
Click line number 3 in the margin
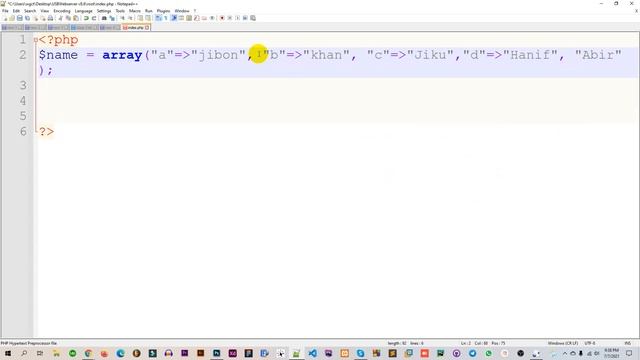[23, 85]
